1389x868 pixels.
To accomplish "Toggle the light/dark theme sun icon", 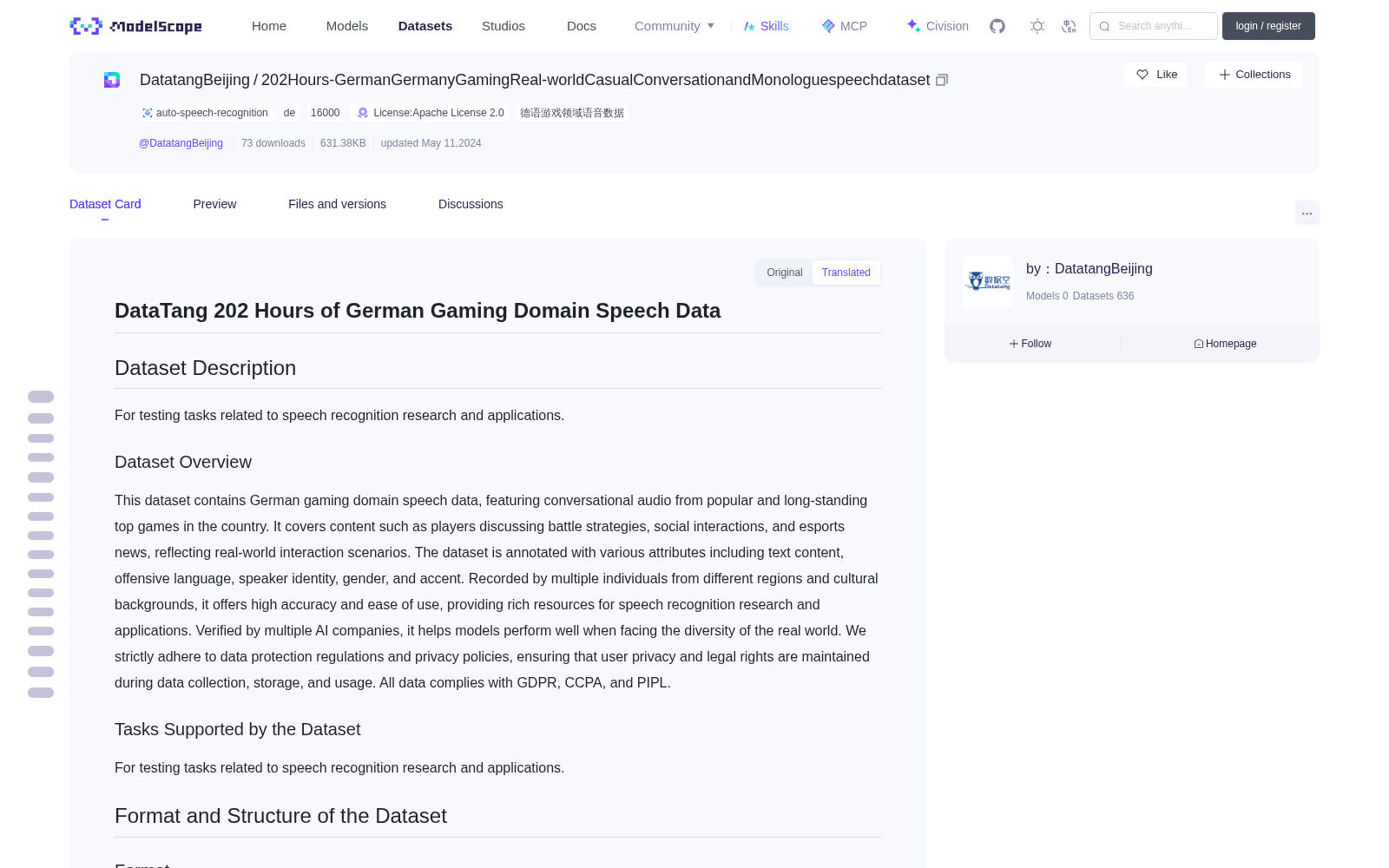I will click(x=1037, y=26).
